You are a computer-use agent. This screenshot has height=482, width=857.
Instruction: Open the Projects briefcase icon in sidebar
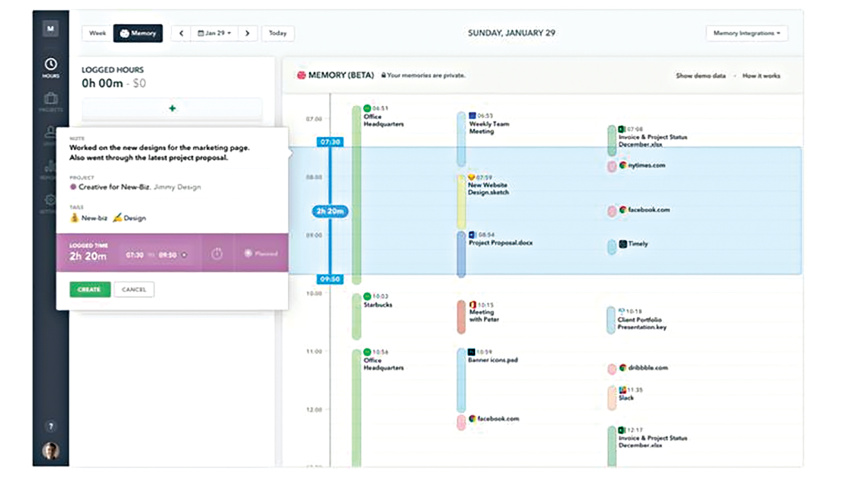pos(50,102)
